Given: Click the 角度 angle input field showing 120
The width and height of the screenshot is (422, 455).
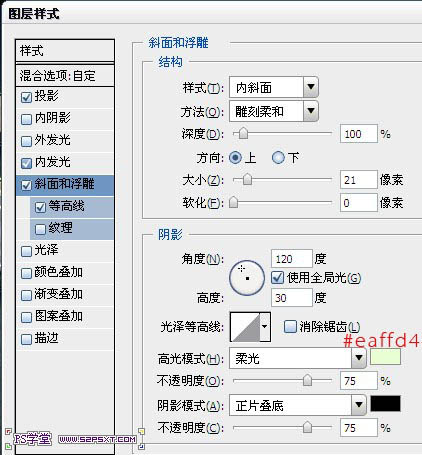Looking at the screenshot, I should coord(292,259).
